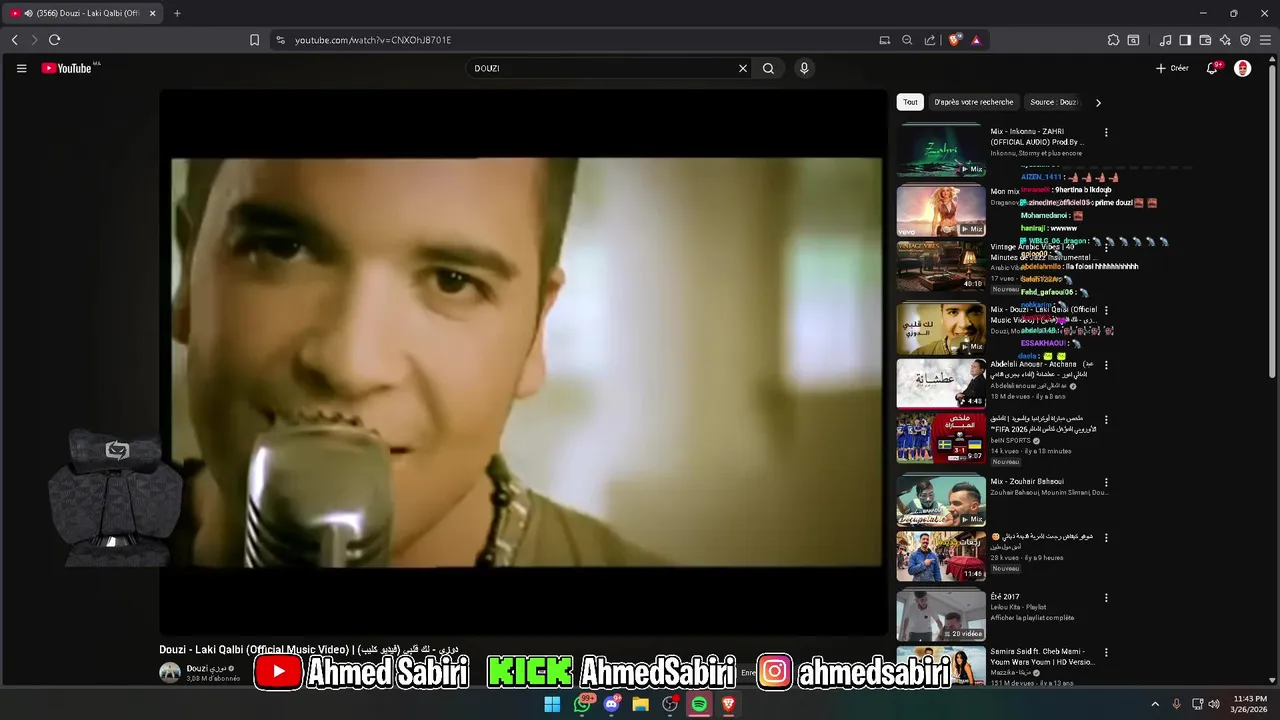Image resolution: width=1280 pixels, height=720 pixels.
Task: Select the 'Tout' filter chip
Action: click(x=910, y=102)
